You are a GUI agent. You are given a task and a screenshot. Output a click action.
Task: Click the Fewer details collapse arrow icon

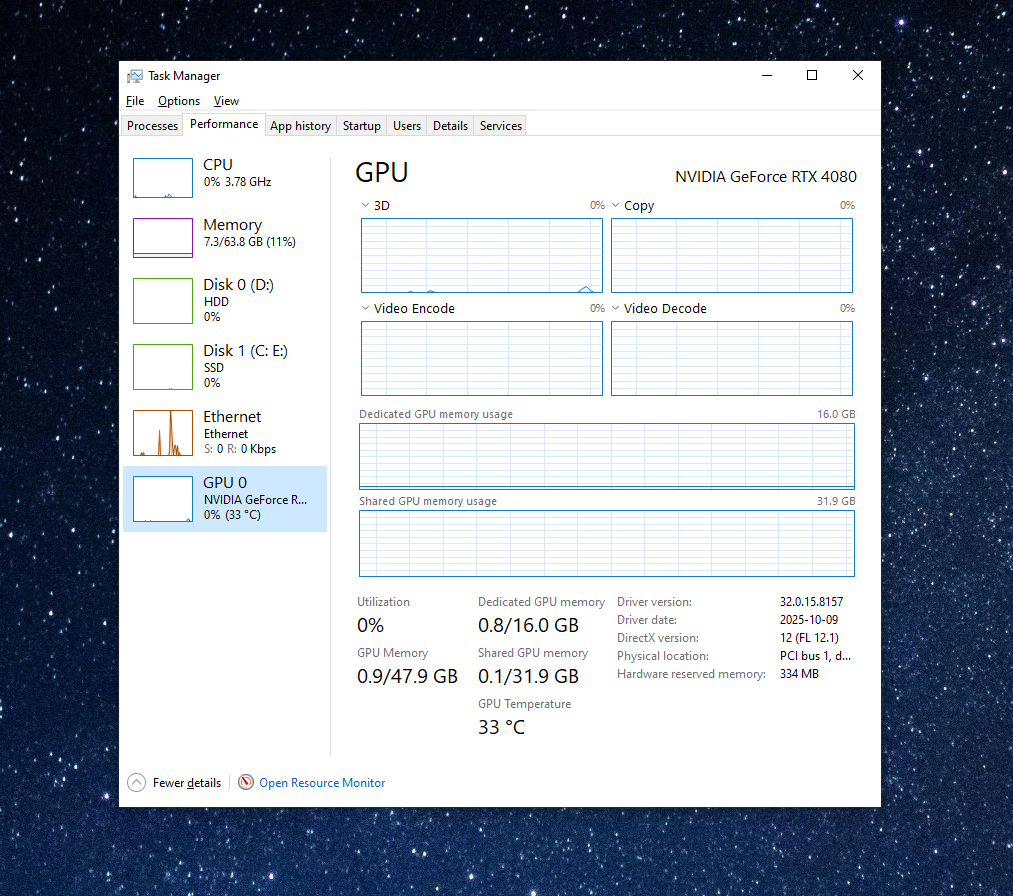coord(136,783)
